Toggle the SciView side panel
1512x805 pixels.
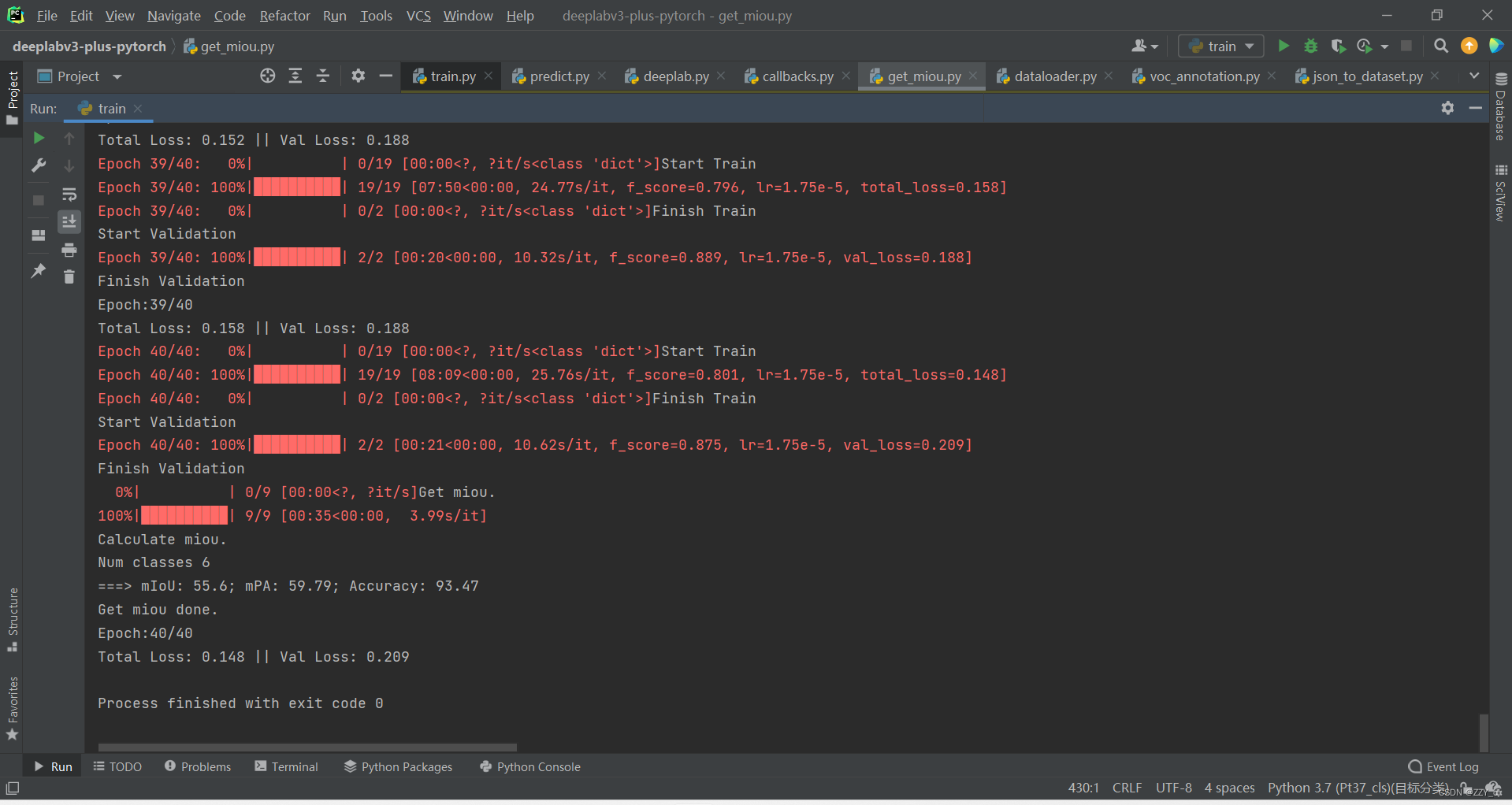pos(1501,192)
